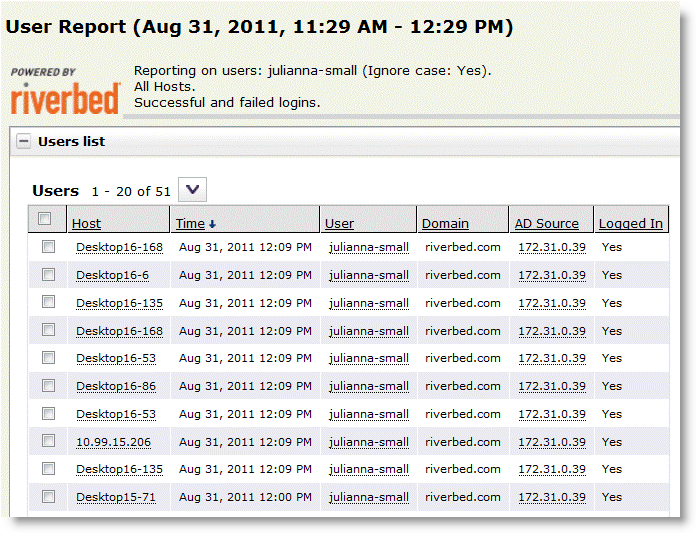The image size is (696, 533).
Task: Select the checkbox for 10.99.15.206 row
Action: pos(48,441)
